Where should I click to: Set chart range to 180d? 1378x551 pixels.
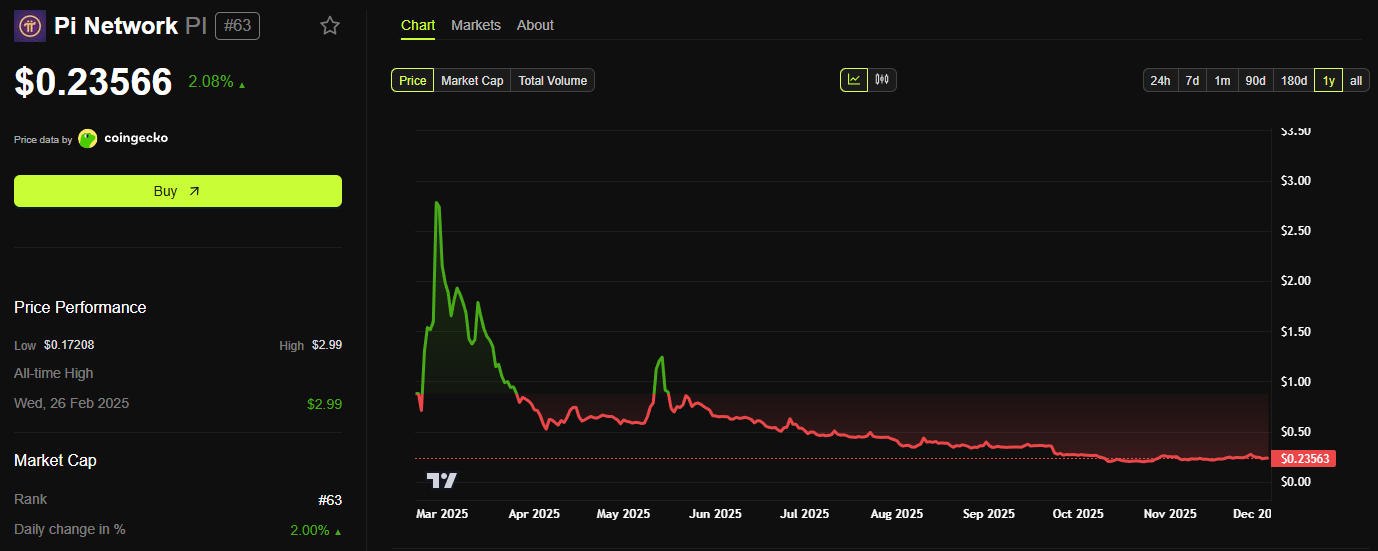(x=1294, y=81)
